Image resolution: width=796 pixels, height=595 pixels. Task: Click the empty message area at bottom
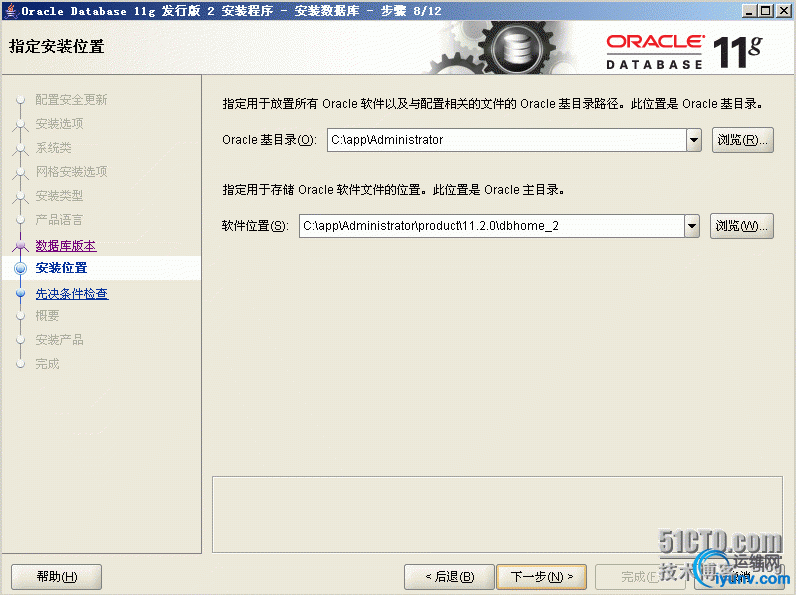click(497, 514)
